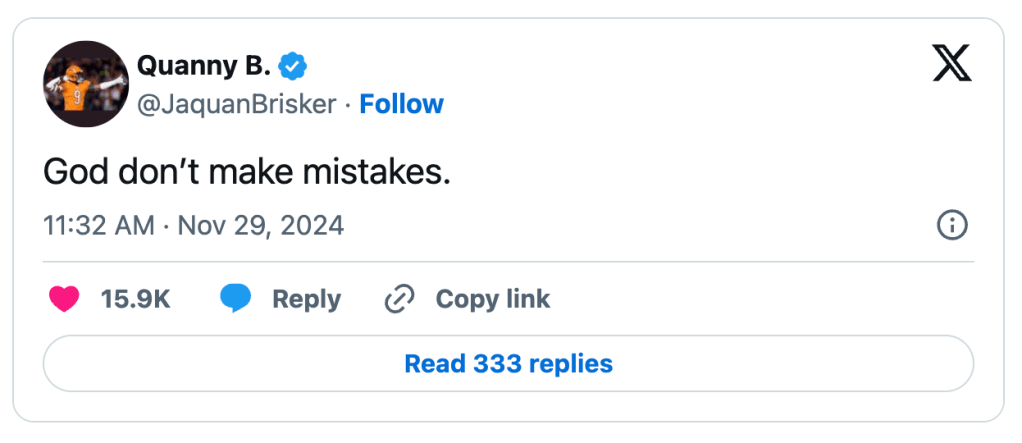Open Quanny B.'s profile picture
The height and width of the screenshot is (443, 1022).
point(86,84)
